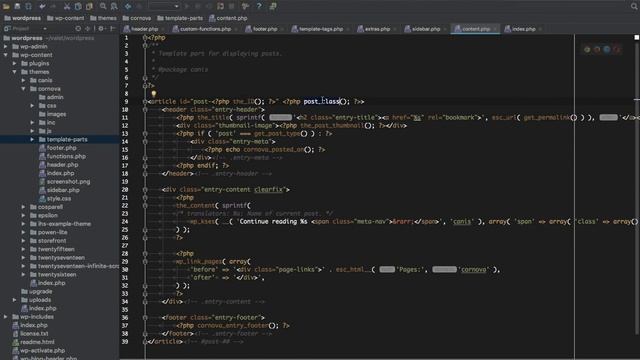640x360 pixels.
Task: Expand the canis theme folder
Action: point(23,80)
